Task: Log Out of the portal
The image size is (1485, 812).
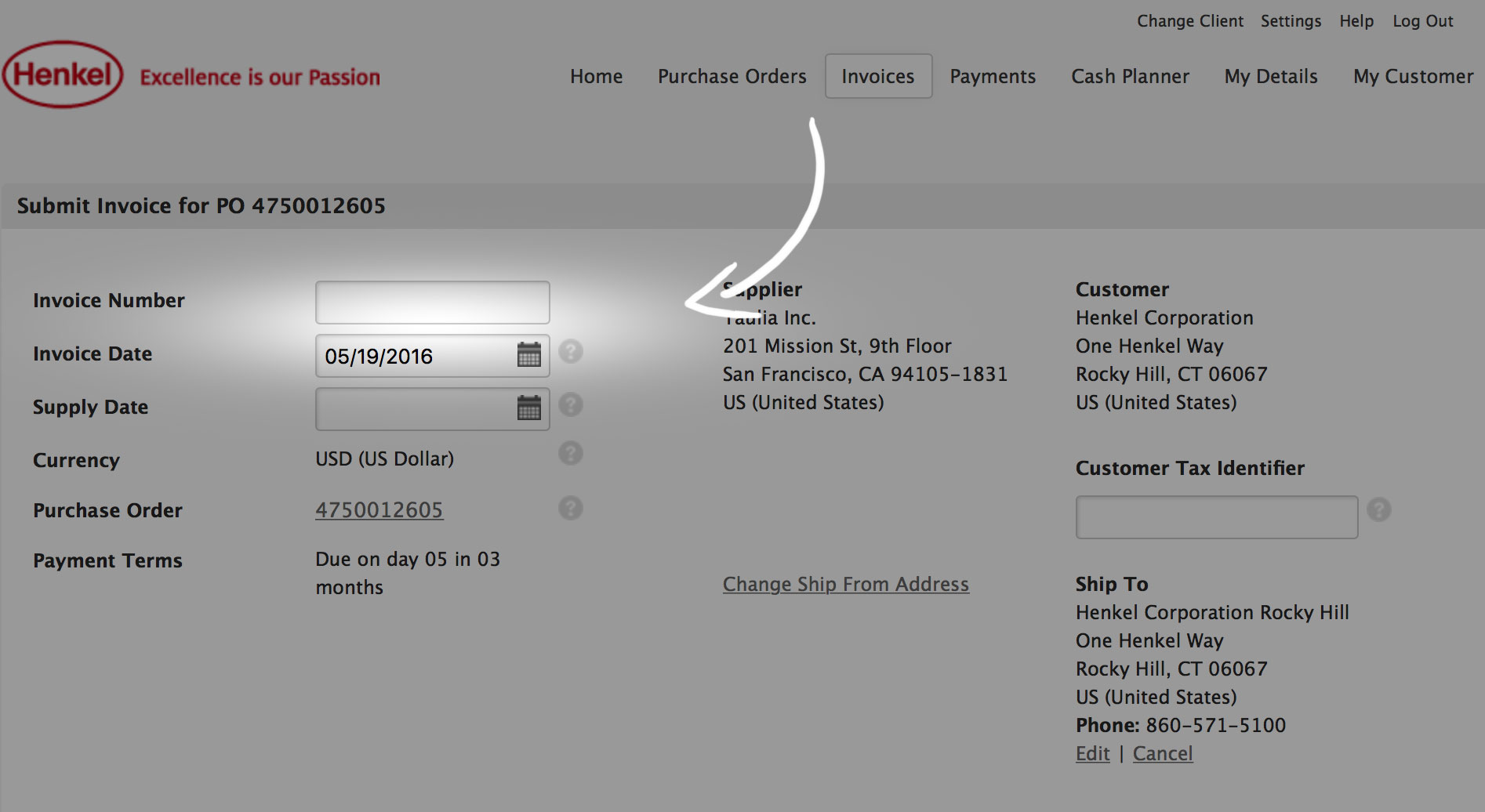Action: click(x=1423, y=21)
